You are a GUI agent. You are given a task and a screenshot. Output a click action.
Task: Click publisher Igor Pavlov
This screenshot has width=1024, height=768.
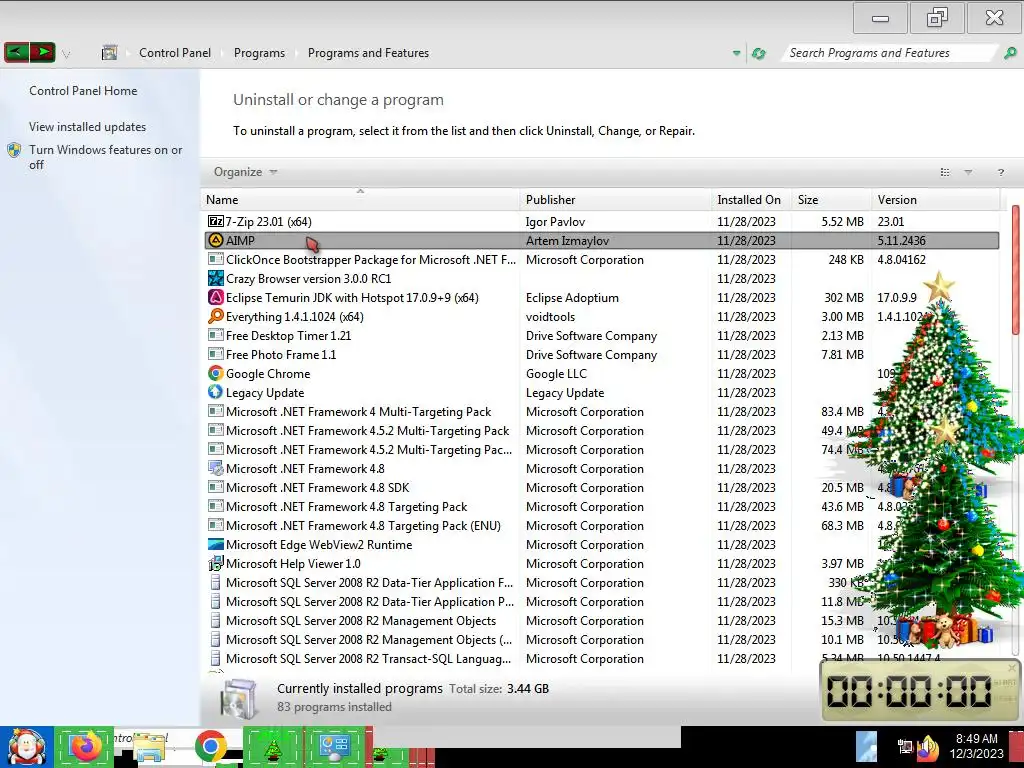click(555, 221)
